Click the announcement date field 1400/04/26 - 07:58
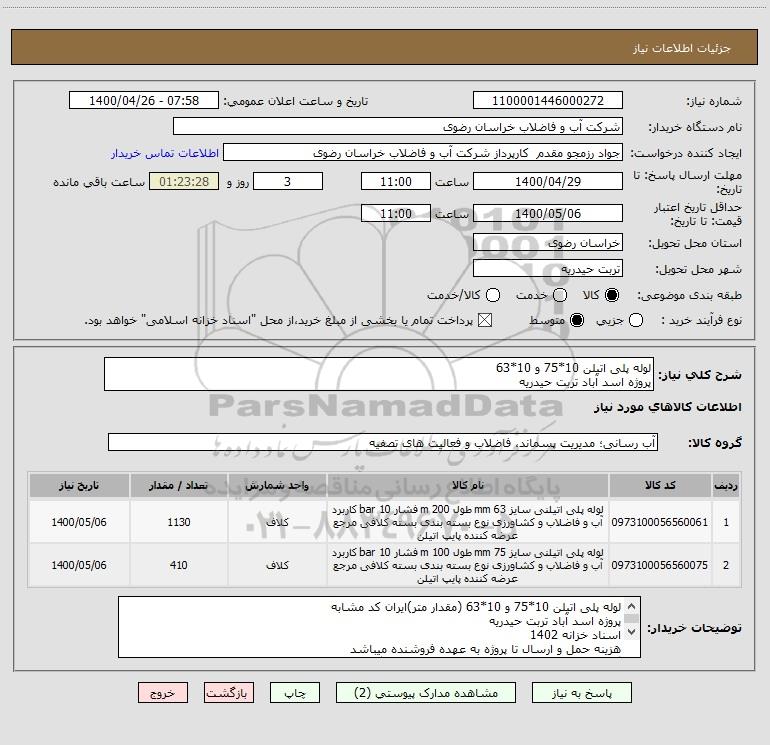 (144, 101)
